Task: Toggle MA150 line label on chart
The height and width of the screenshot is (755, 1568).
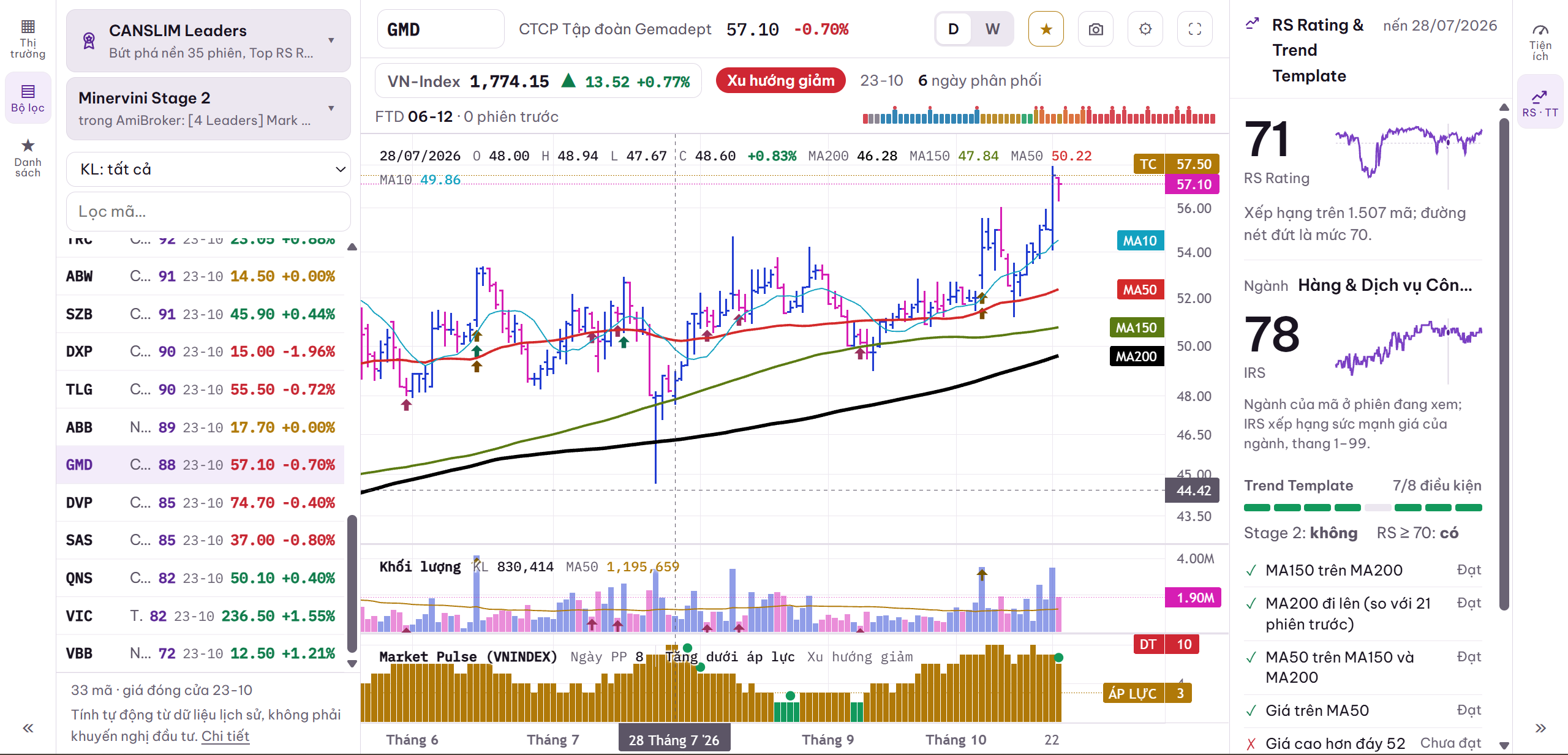Action: pyautogui.click(x=1136, y=328)
